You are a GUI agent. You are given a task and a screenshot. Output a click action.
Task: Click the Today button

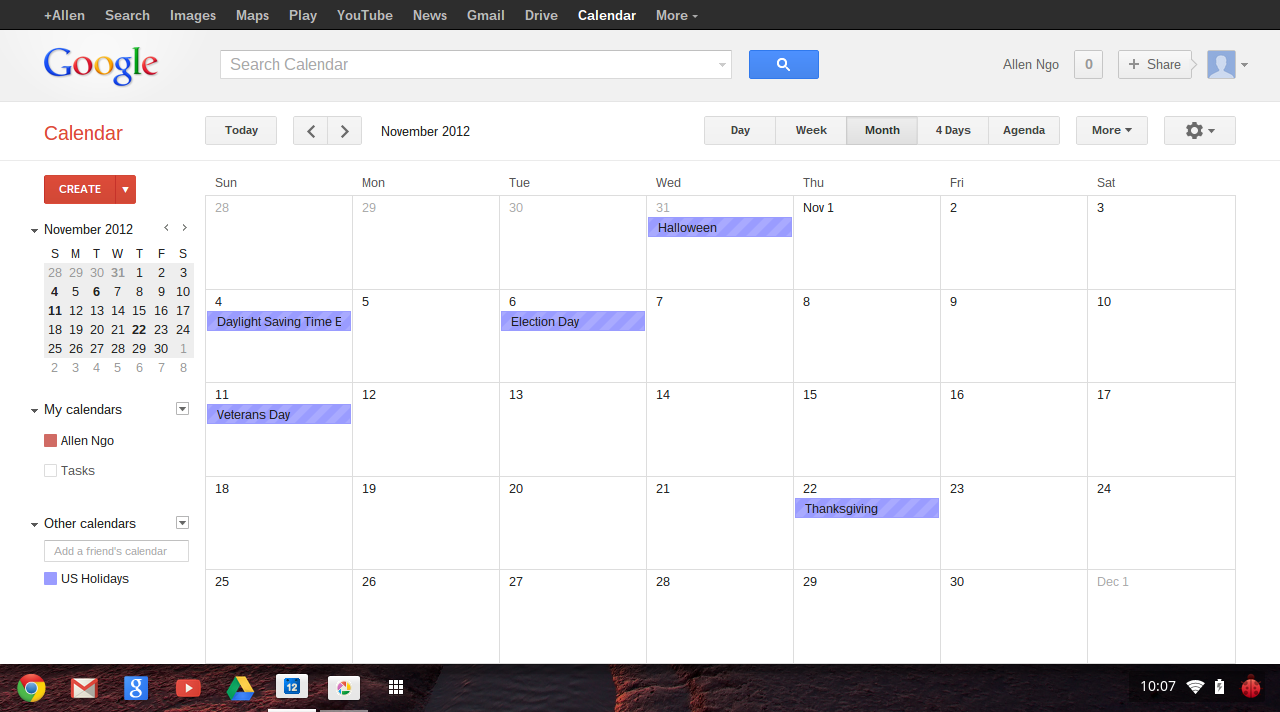point(241,131)
